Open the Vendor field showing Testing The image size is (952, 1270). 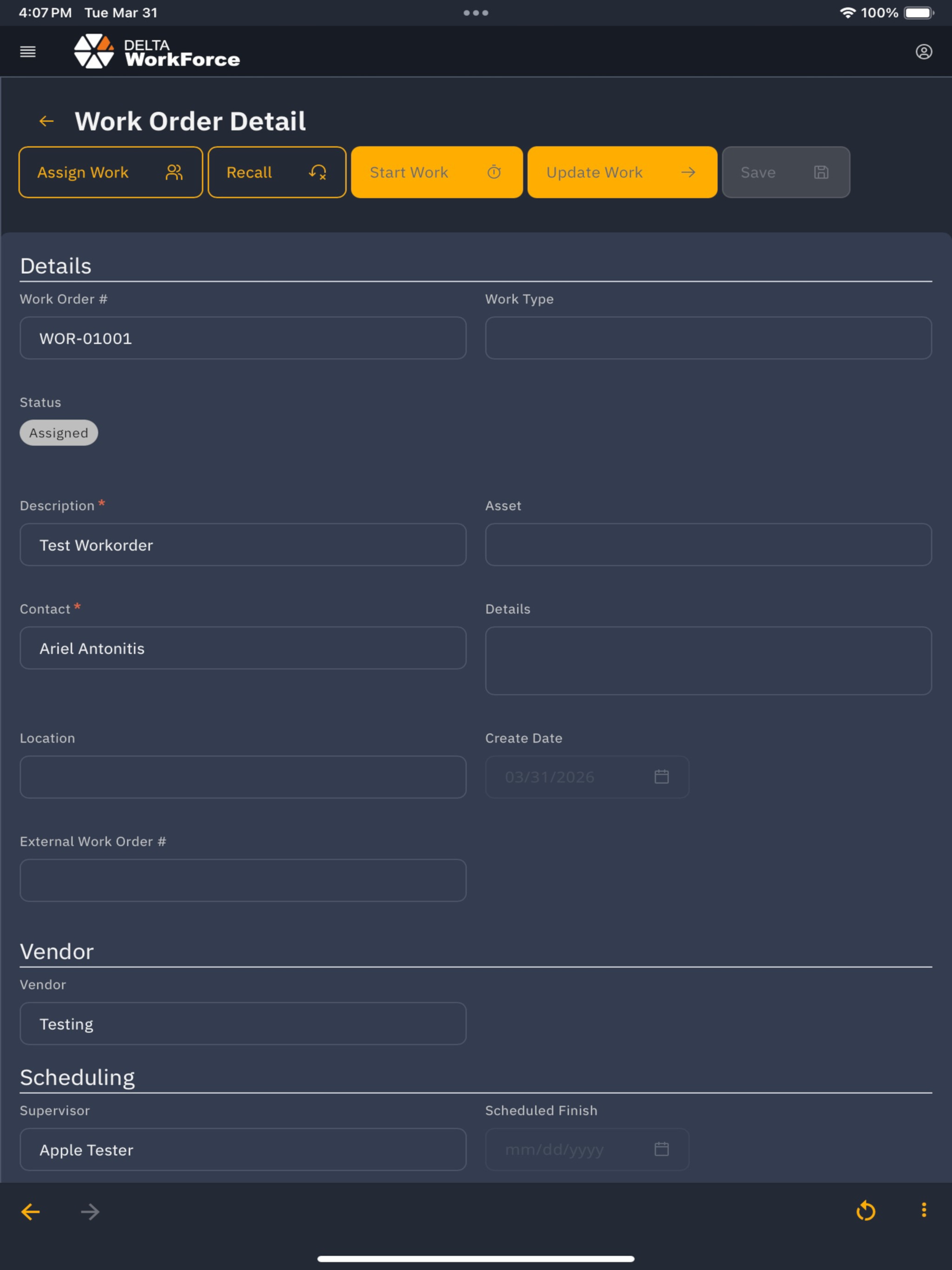click(x=243, y=1024)
